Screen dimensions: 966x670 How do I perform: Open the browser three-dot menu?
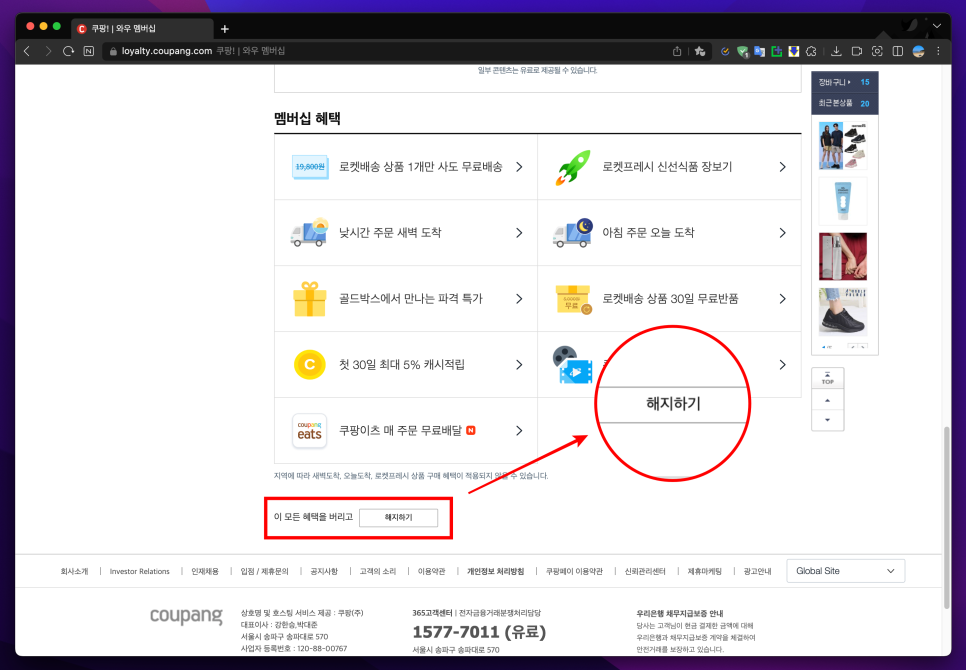[938, 51]
